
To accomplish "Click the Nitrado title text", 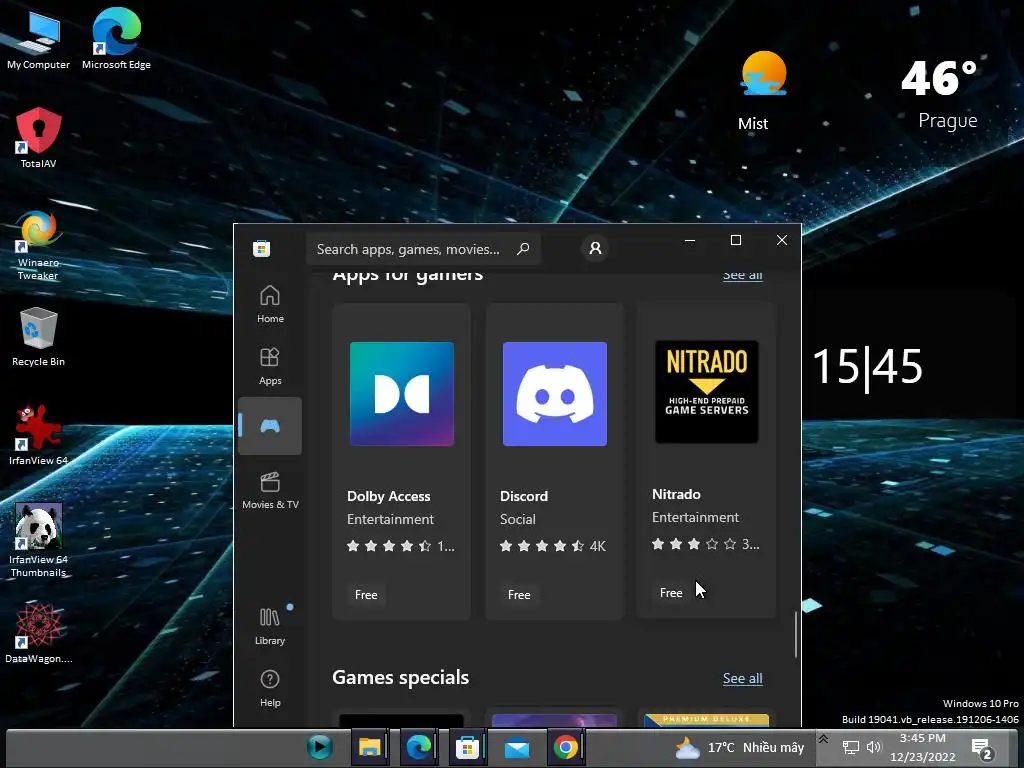I will tap(676, 494).
